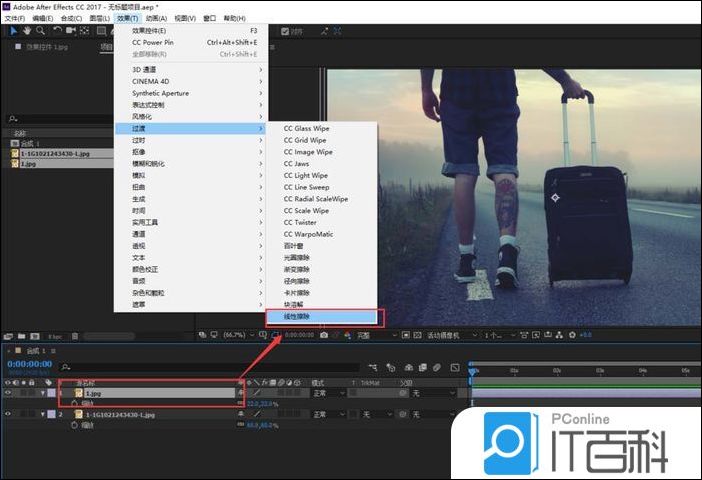Select the Unified Camera tool
702x480 pixels.
tap(70, 31)
